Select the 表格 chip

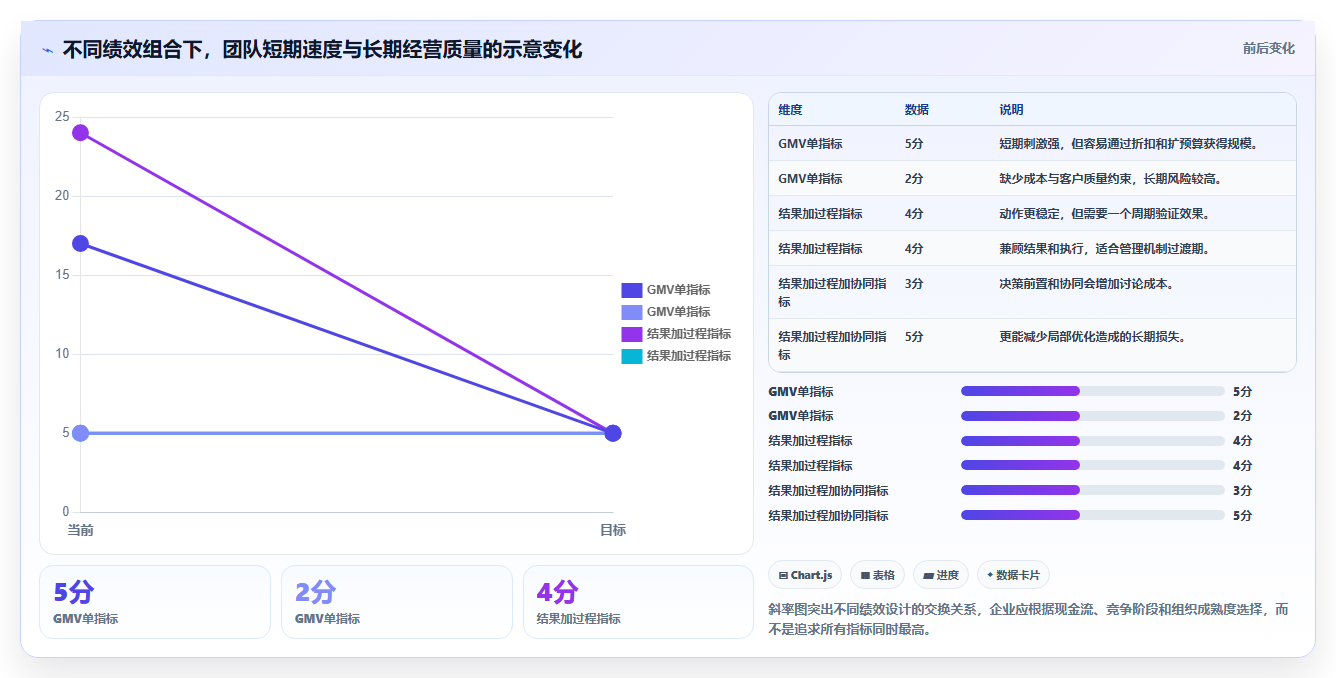click(x=877, y=575)
